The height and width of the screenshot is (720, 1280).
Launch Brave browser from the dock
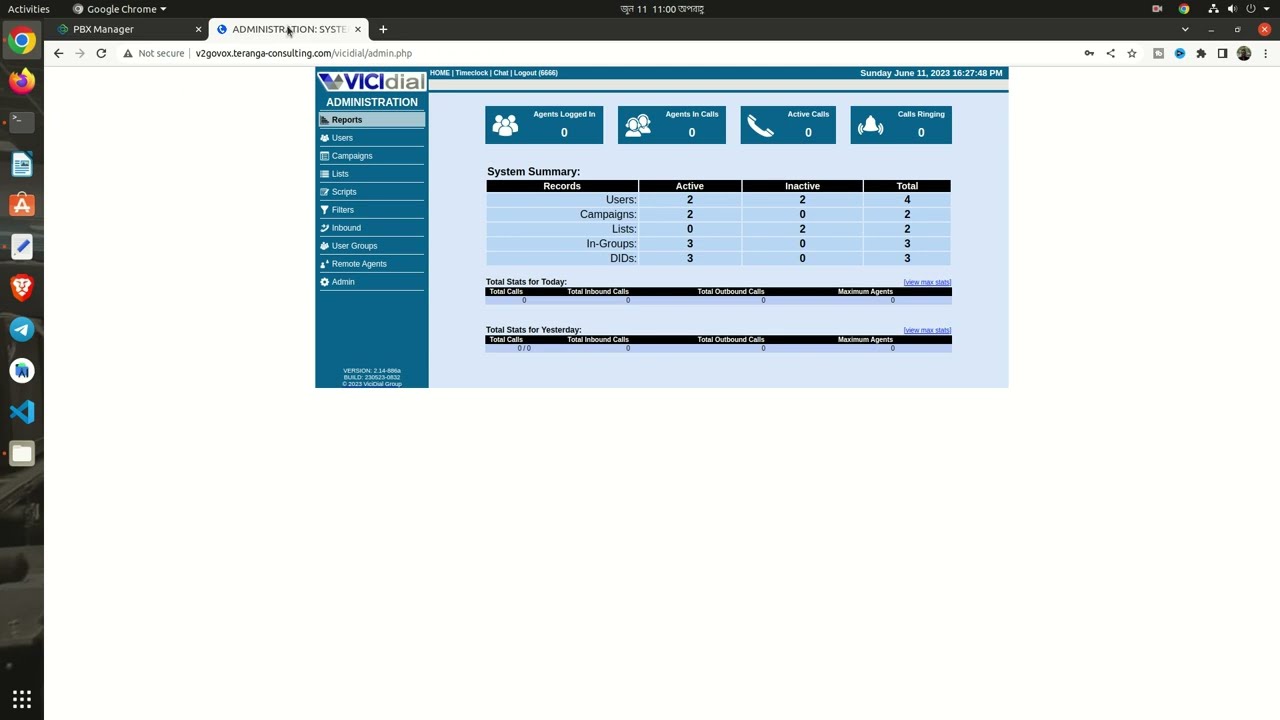pyautogui.click(x=22, y=288)
